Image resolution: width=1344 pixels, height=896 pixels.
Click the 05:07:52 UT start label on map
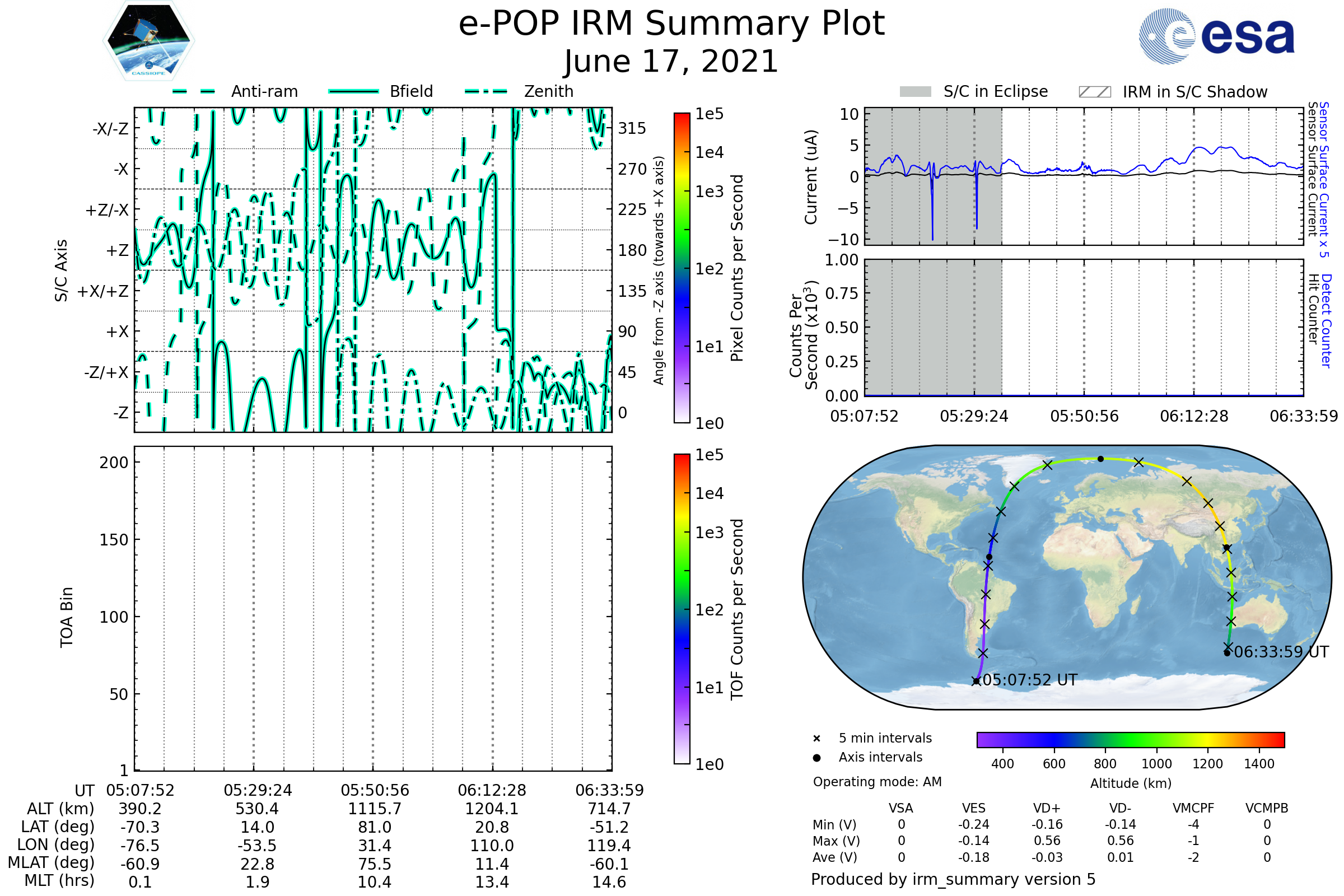(1030, 680)
